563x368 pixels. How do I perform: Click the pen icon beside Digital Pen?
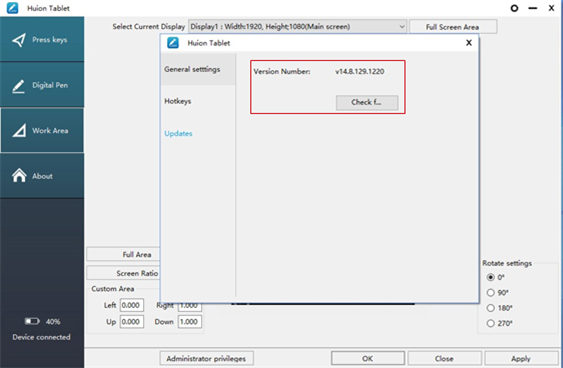(18, 86)
